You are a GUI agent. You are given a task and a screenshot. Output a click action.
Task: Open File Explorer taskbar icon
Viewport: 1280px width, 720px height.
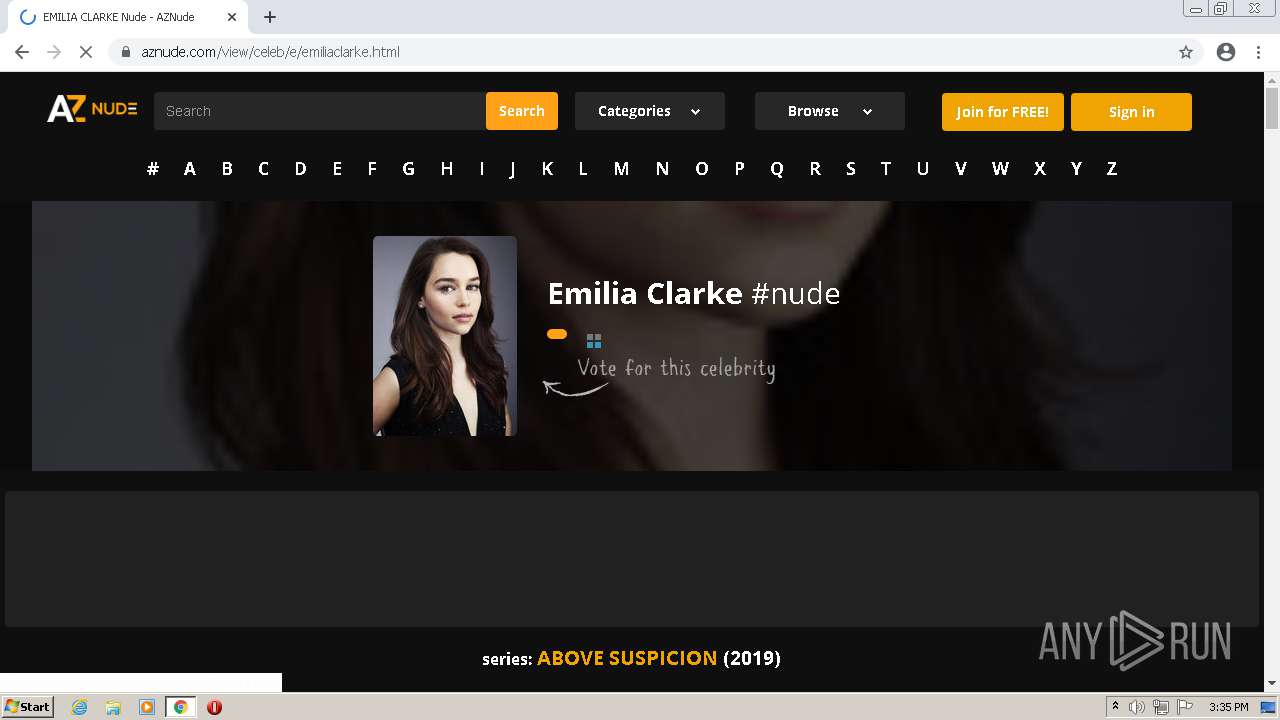(113, 707)
